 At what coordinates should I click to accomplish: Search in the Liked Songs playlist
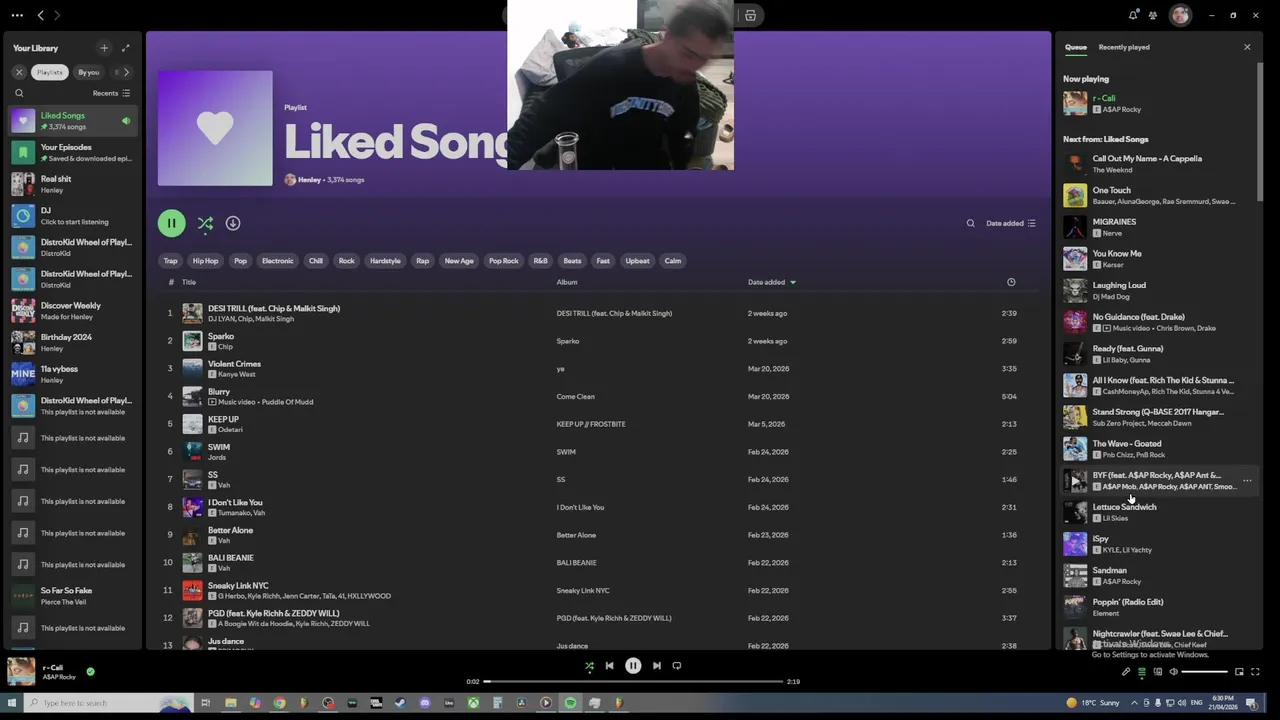coord(970,223)
